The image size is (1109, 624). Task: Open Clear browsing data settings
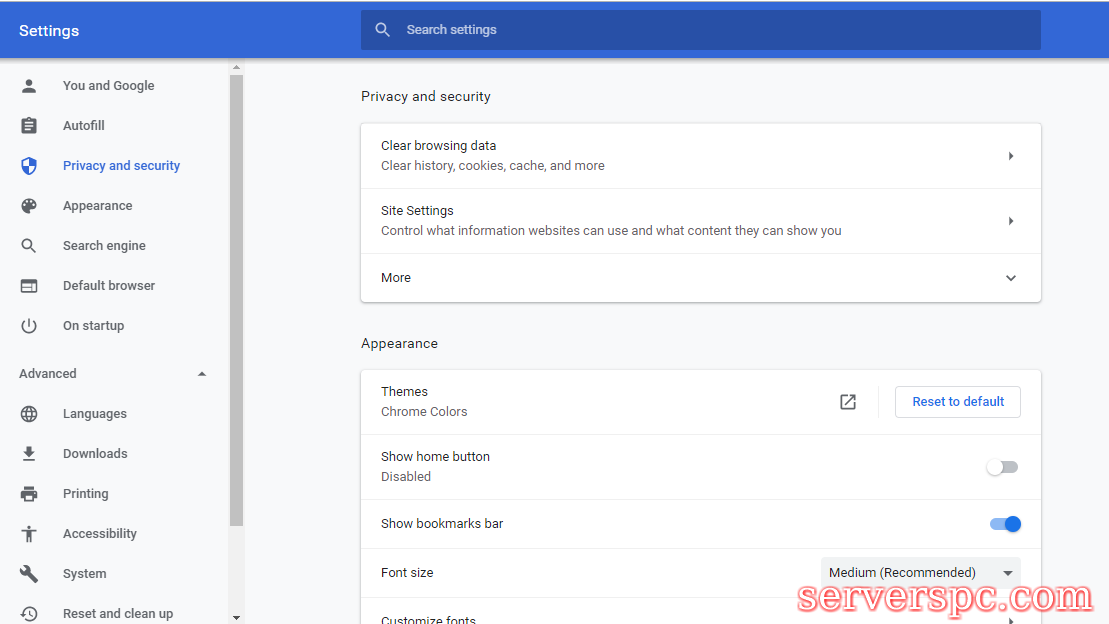tap(700, 156)
